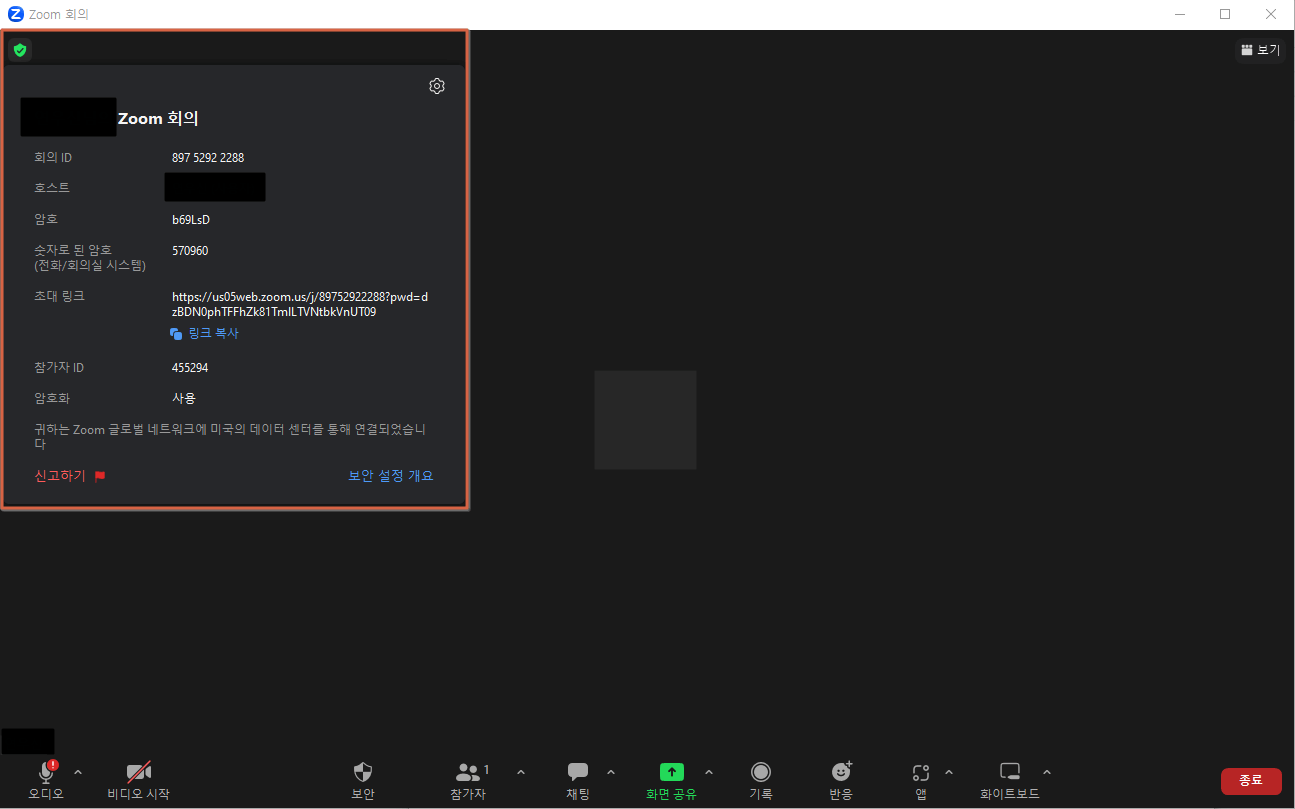Viewport: 1295px width, 809px height.
Task: Click numeric passcode 570960
Action: (x=190, y=251)
